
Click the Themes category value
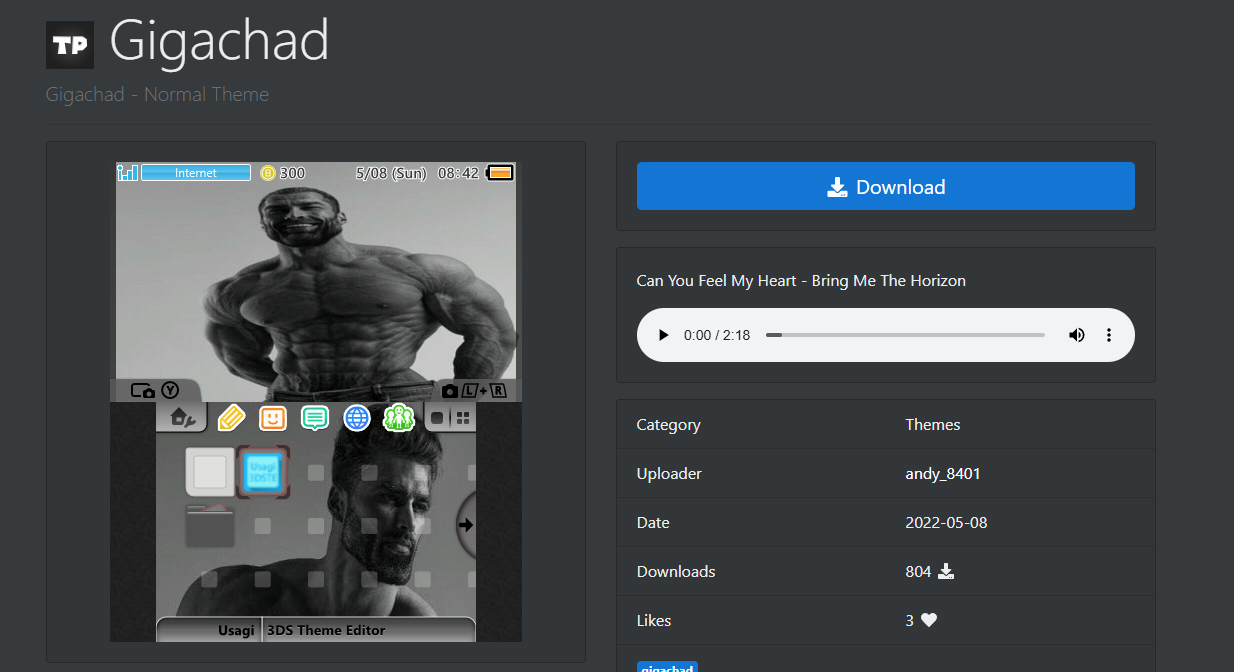tap(932, 424)
